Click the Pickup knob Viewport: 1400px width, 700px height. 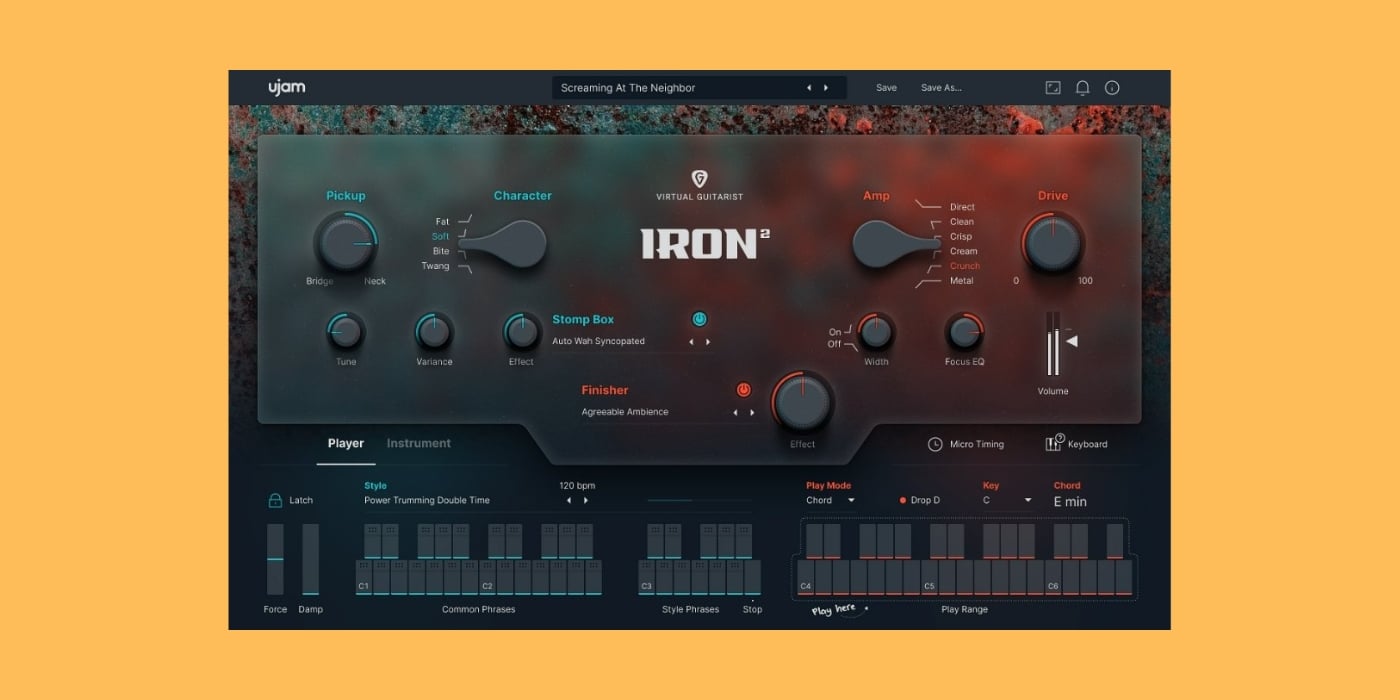coord(345,243)
